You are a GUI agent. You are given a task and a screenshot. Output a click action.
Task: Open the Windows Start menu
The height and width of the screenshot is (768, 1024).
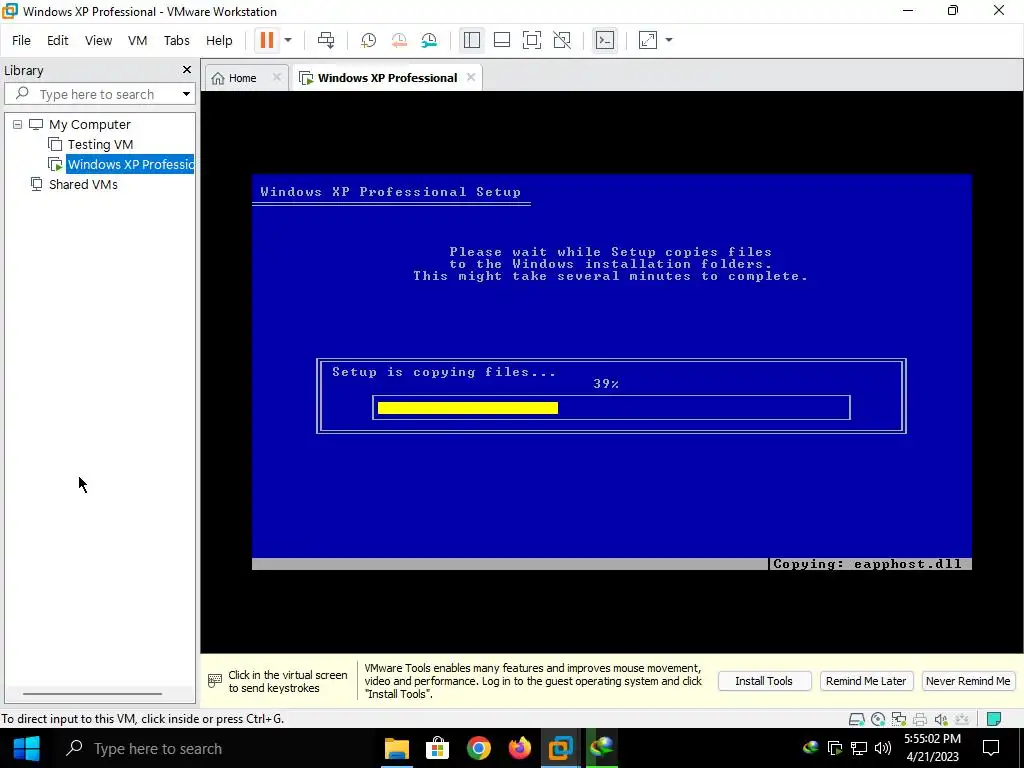pyautogui.click(x=27, y=748)
